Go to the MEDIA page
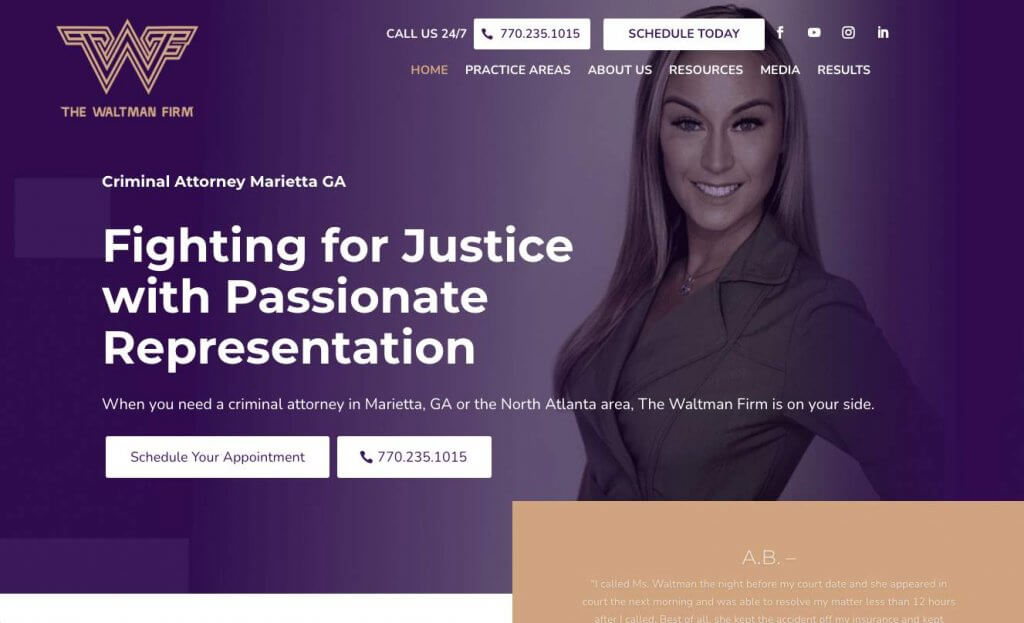1024x623 pixels. [x=780, y=70]
